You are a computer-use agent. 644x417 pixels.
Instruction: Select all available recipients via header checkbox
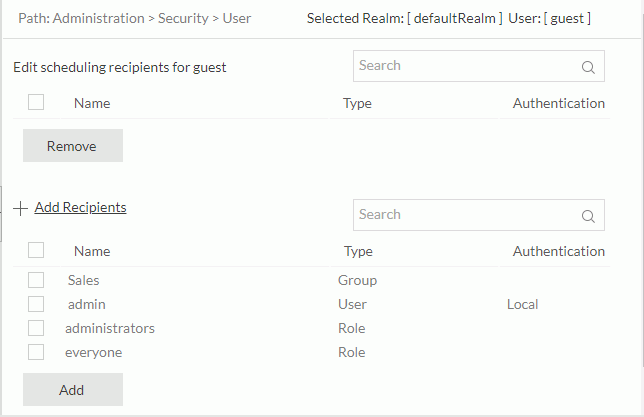pyautogui.click(x=36, y=250)
